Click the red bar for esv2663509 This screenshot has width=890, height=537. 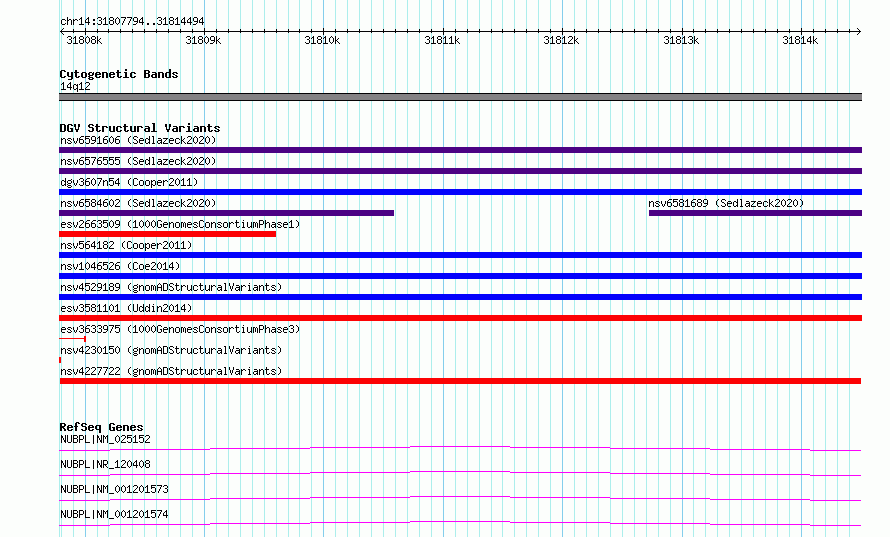point(167,234)
